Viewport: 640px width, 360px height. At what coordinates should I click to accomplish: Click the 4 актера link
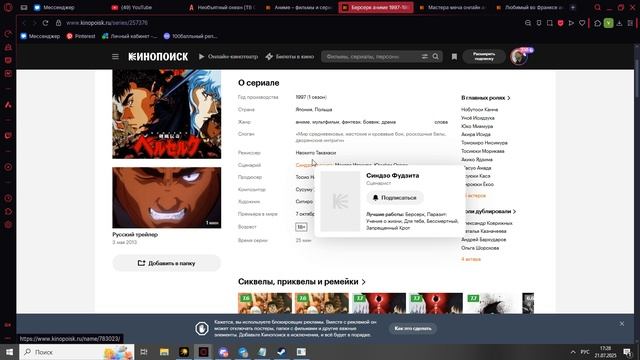click(x=471, y=259)
